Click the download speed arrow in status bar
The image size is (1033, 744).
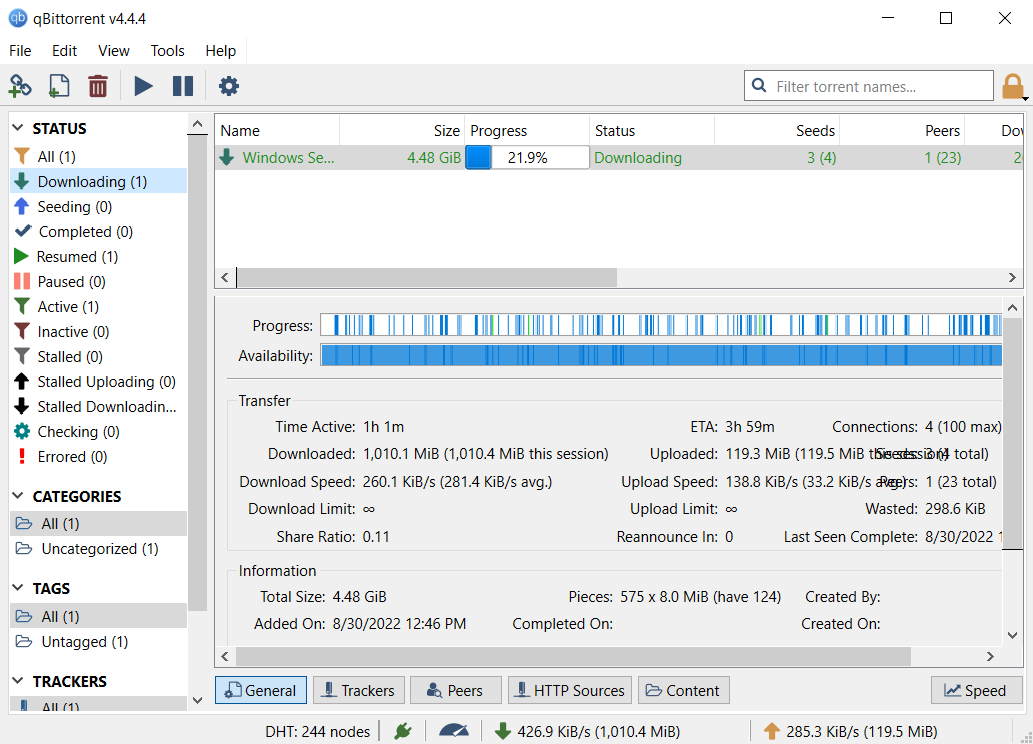502,731
